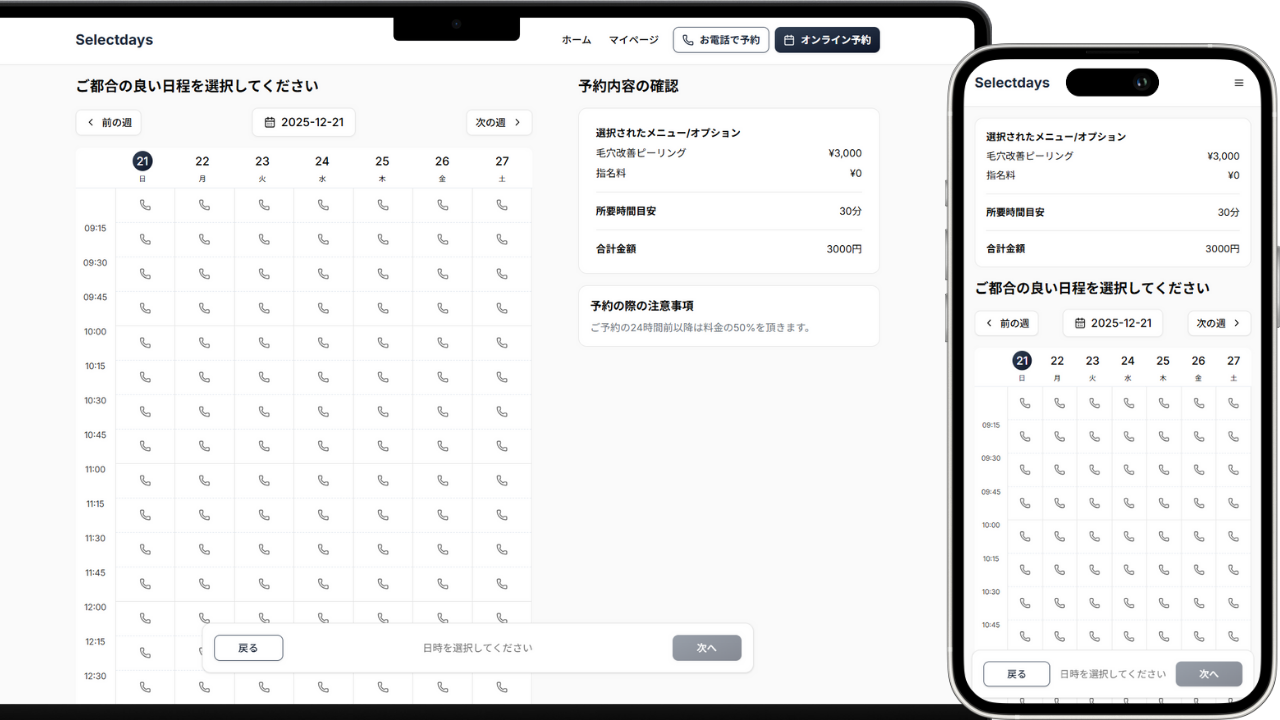Open ホーム in the laptop navigation

(576, 40)
